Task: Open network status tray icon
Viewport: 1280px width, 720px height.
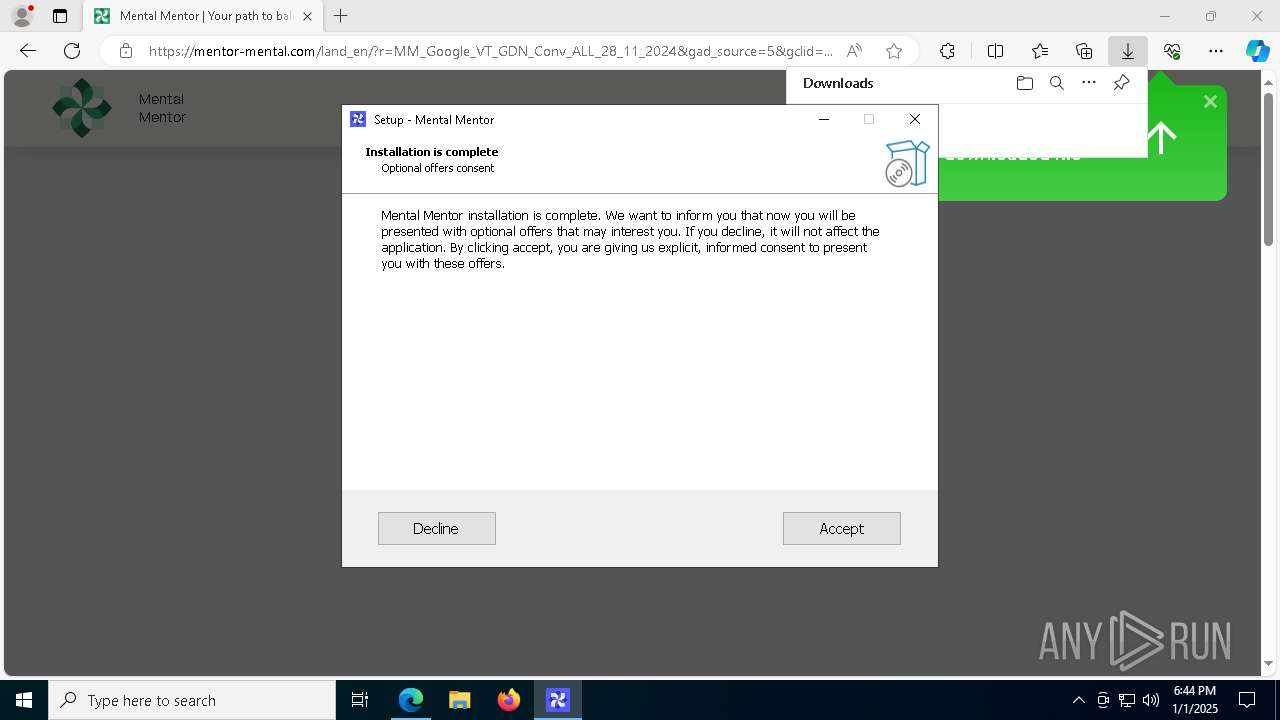Action: [x=1127, y=700]
